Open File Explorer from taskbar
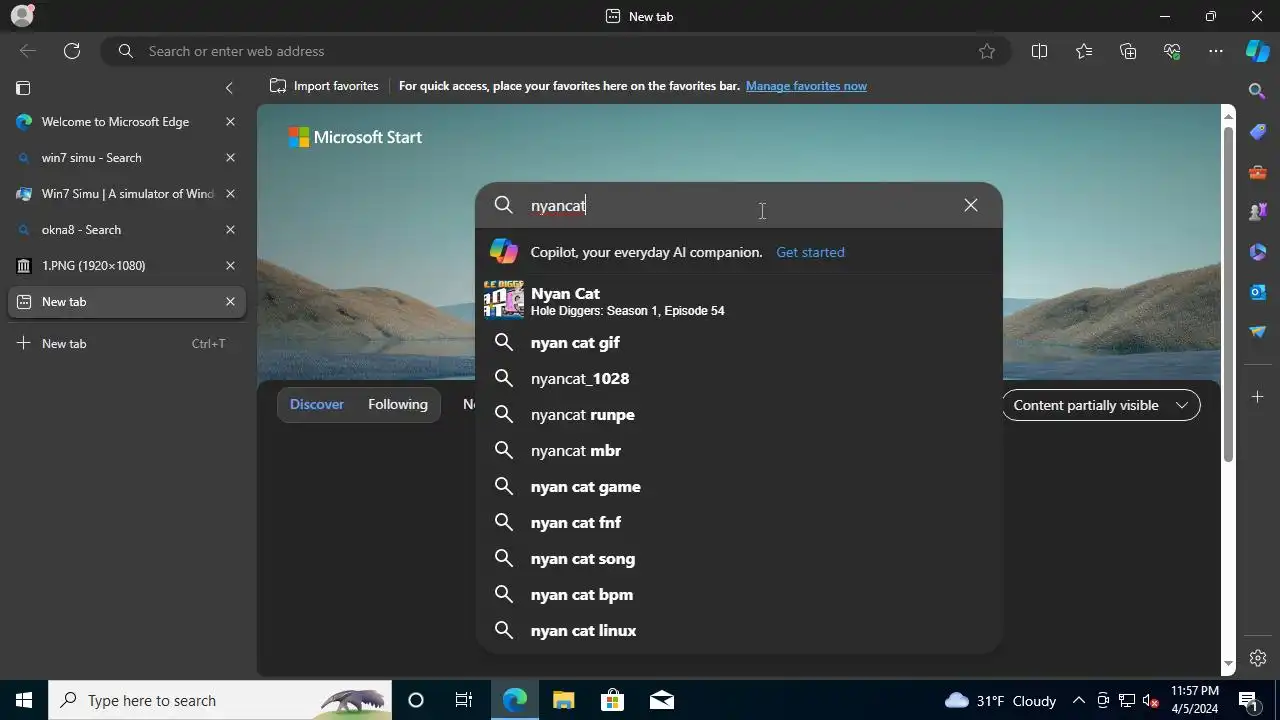1280x720 pixels. tap(563, 700)
